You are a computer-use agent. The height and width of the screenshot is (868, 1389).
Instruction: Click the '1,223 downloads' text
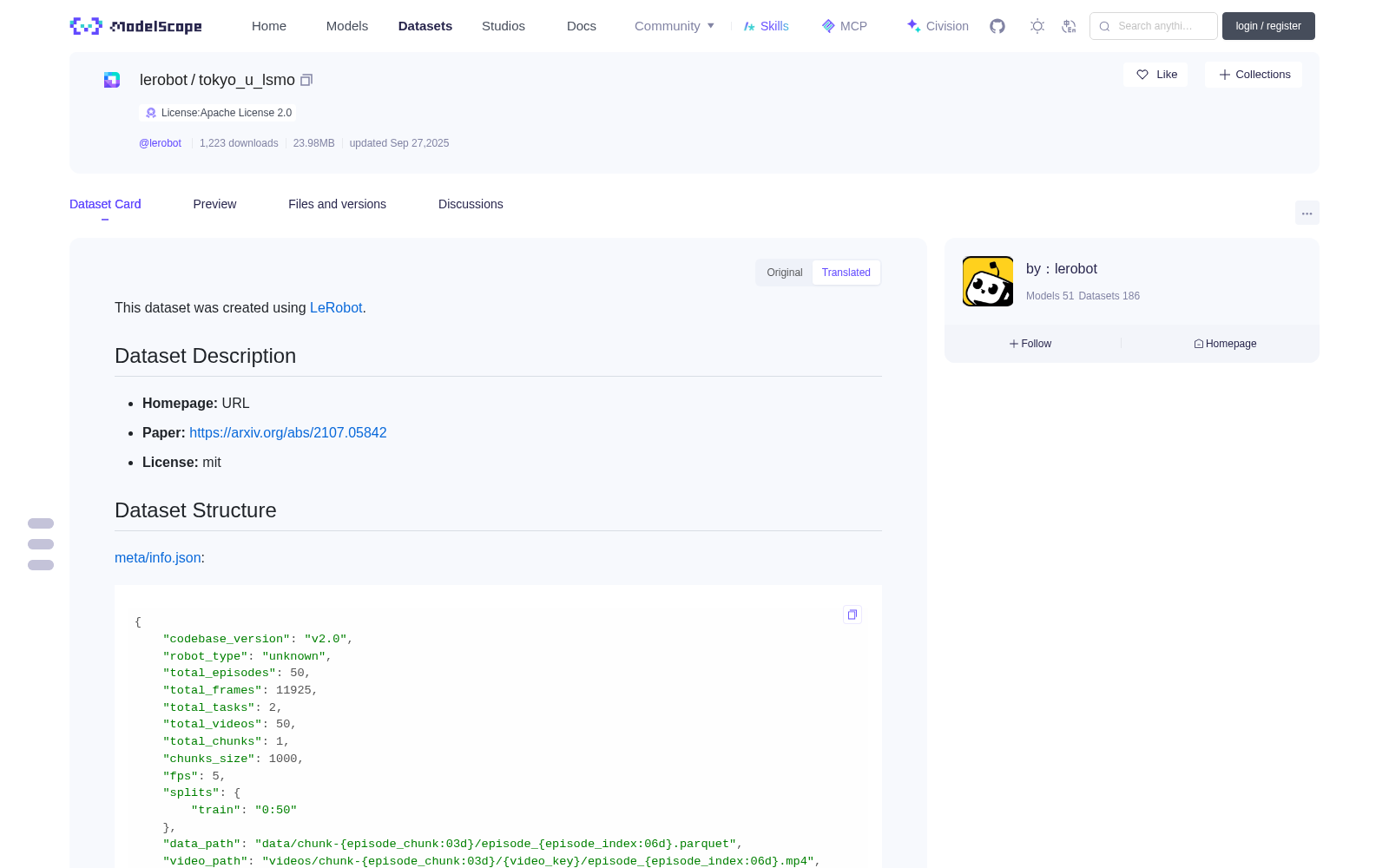(x=239, y=143)
